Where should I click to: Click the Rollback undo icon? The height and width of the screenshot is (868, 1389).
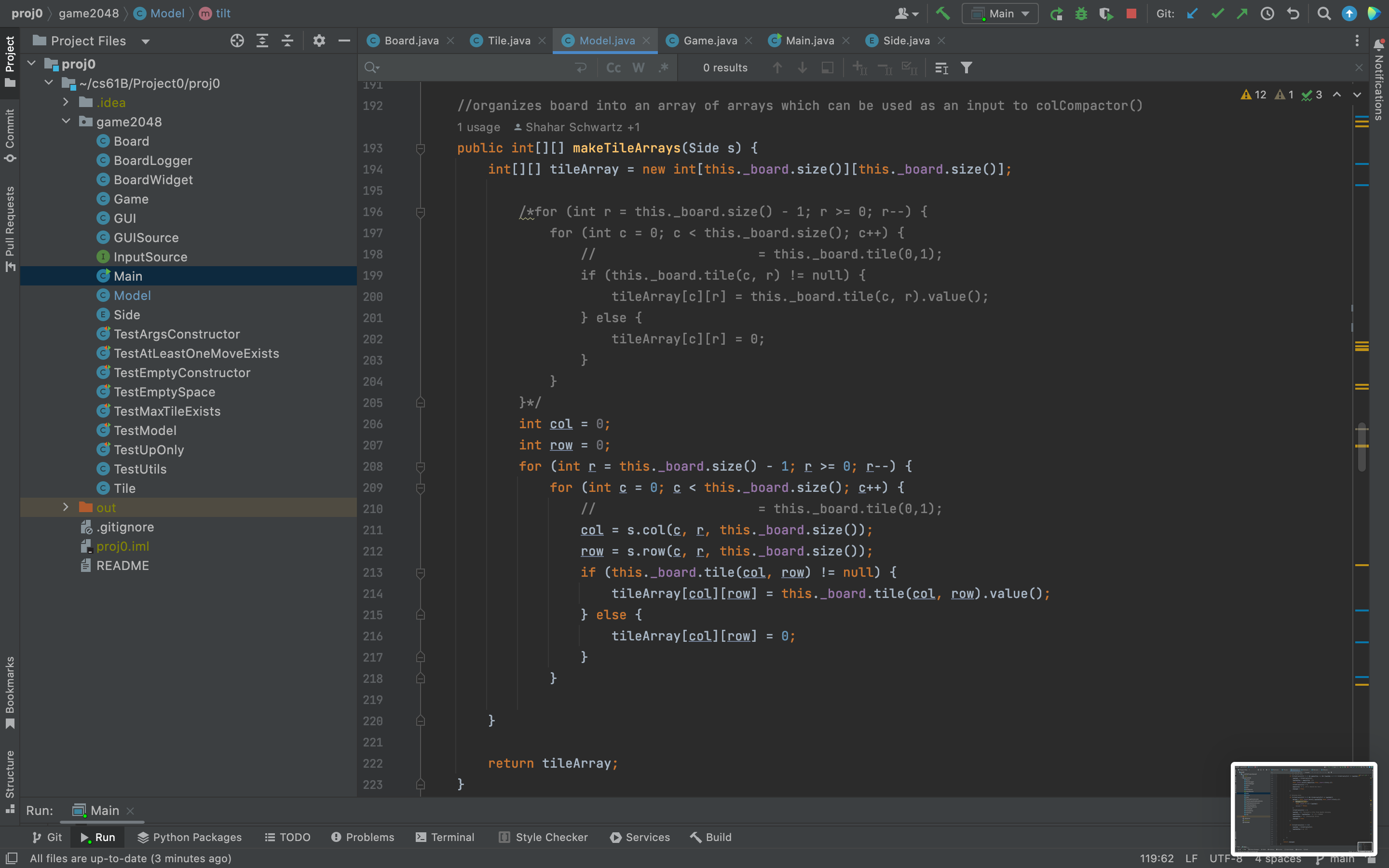pyautogui.click(x=1293, y=13)
